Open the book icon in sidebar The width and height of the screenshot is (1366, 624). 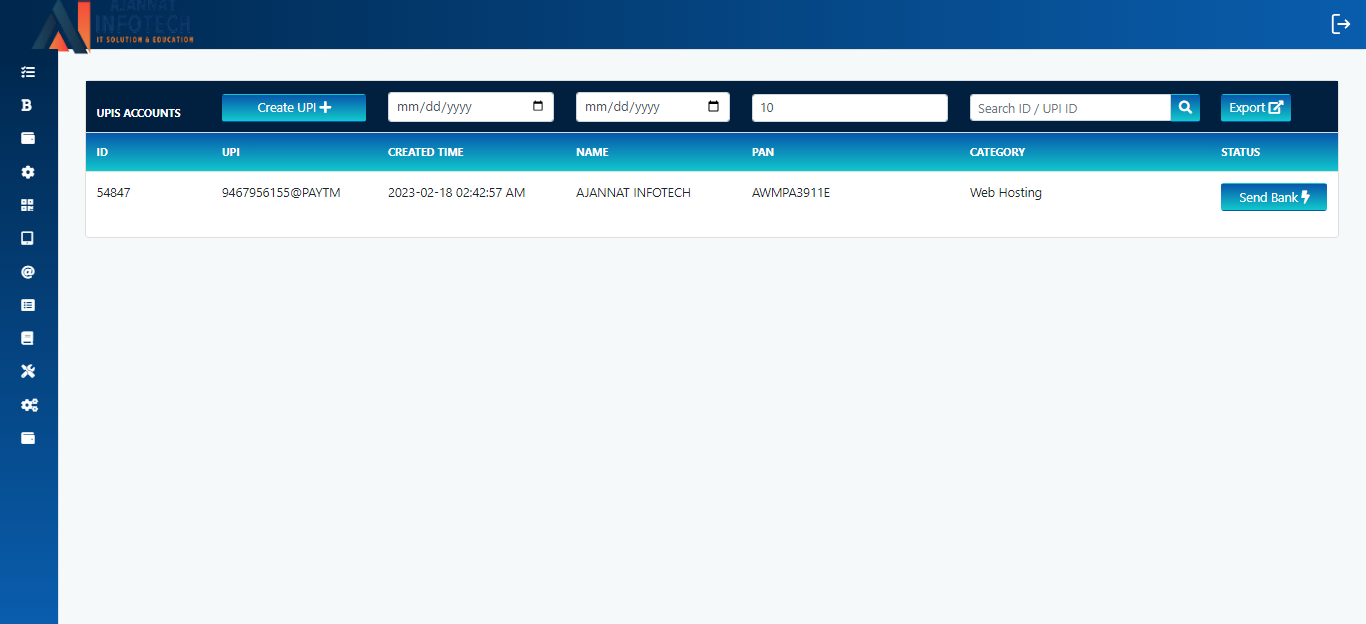[x=28, y=338]
